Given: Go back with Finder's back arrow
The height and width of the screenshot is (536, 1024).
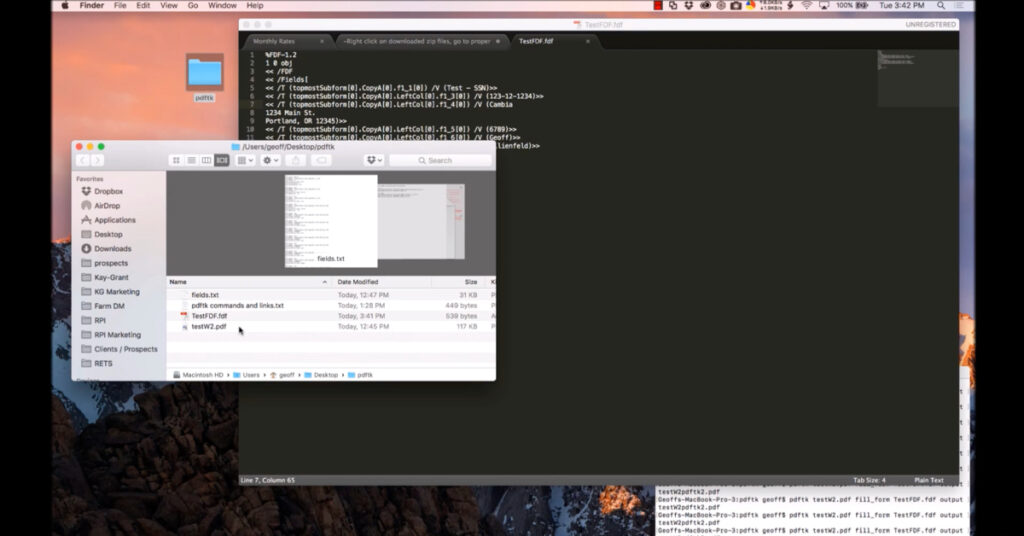Looking at the screenshot, I should [82, 160].
